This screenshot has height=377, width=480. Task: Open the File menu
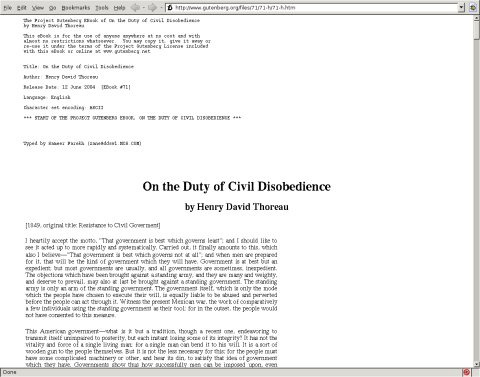[7, 7]
